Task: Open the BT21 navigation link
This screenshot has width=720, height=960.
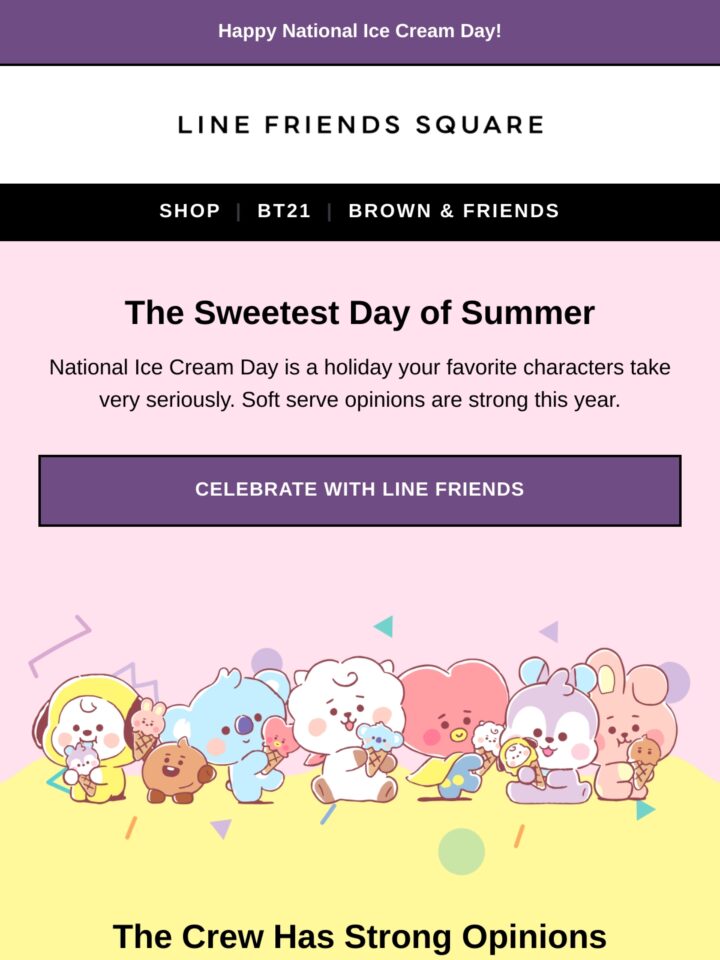Action: coord(283,211)
